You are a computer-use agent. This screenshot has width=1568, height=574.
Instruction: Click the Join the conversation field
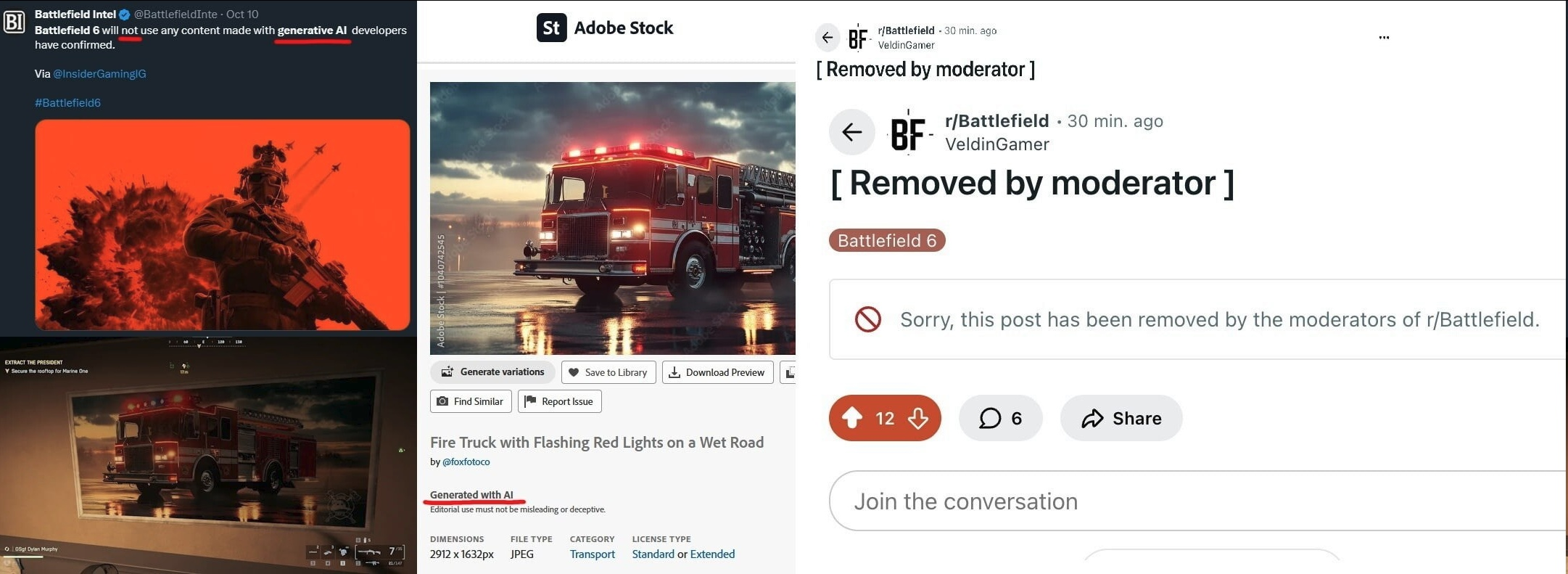pos(1198,501)
